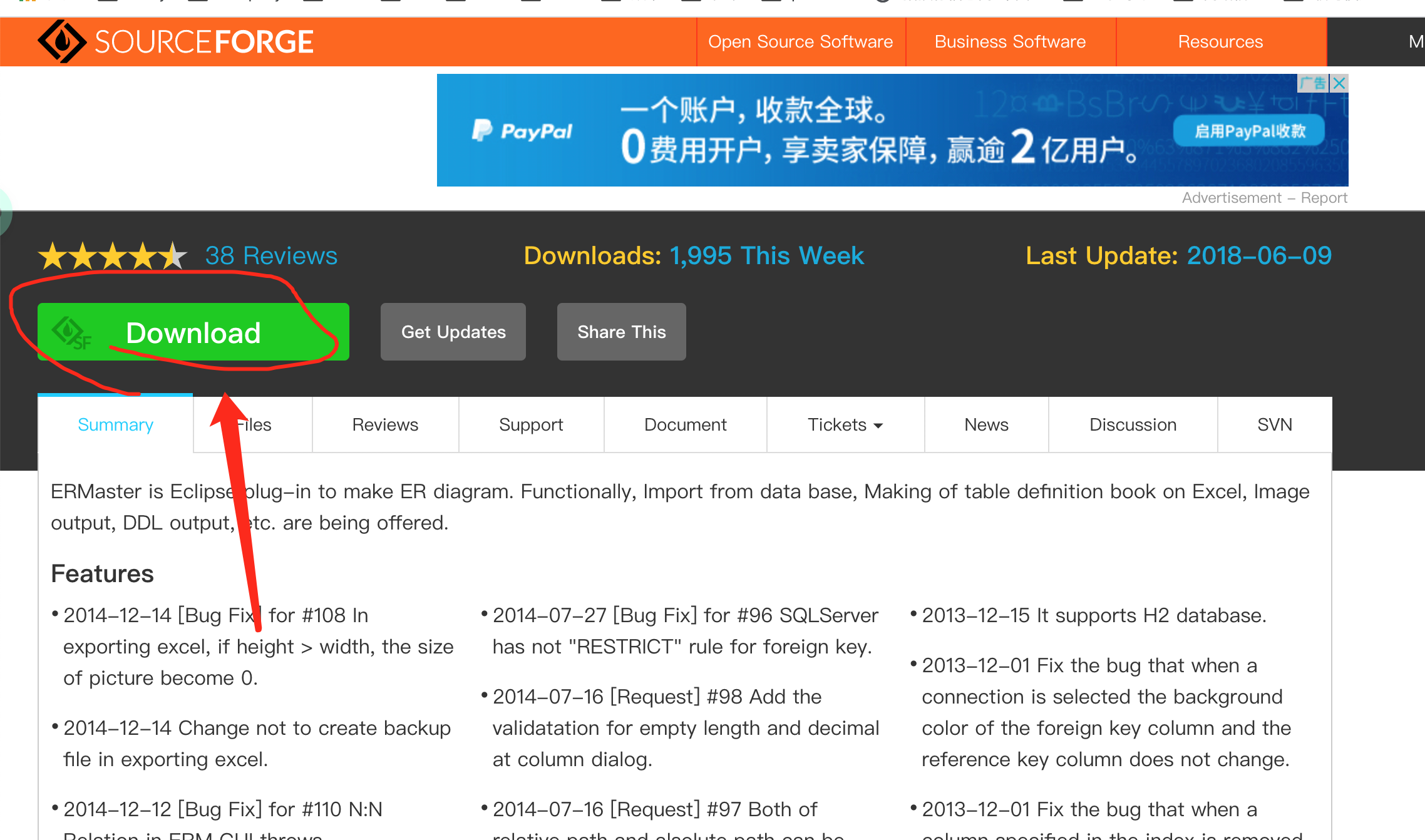Open the 38 Reviews link
1425x840 pixels.
271,256
